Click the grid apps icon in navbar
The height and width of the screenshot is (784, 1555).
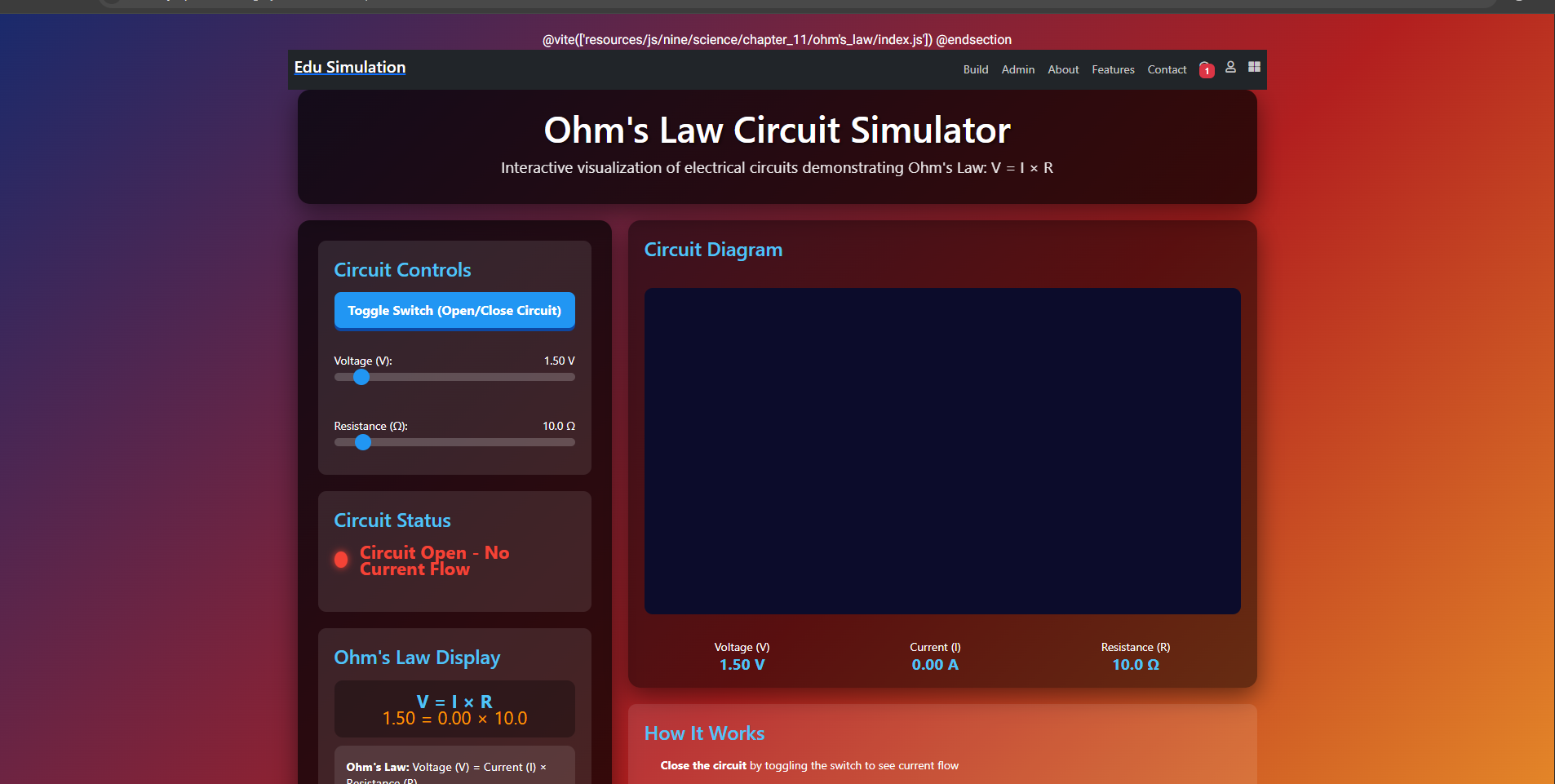pyautogui.click(x=1254, y=67)
